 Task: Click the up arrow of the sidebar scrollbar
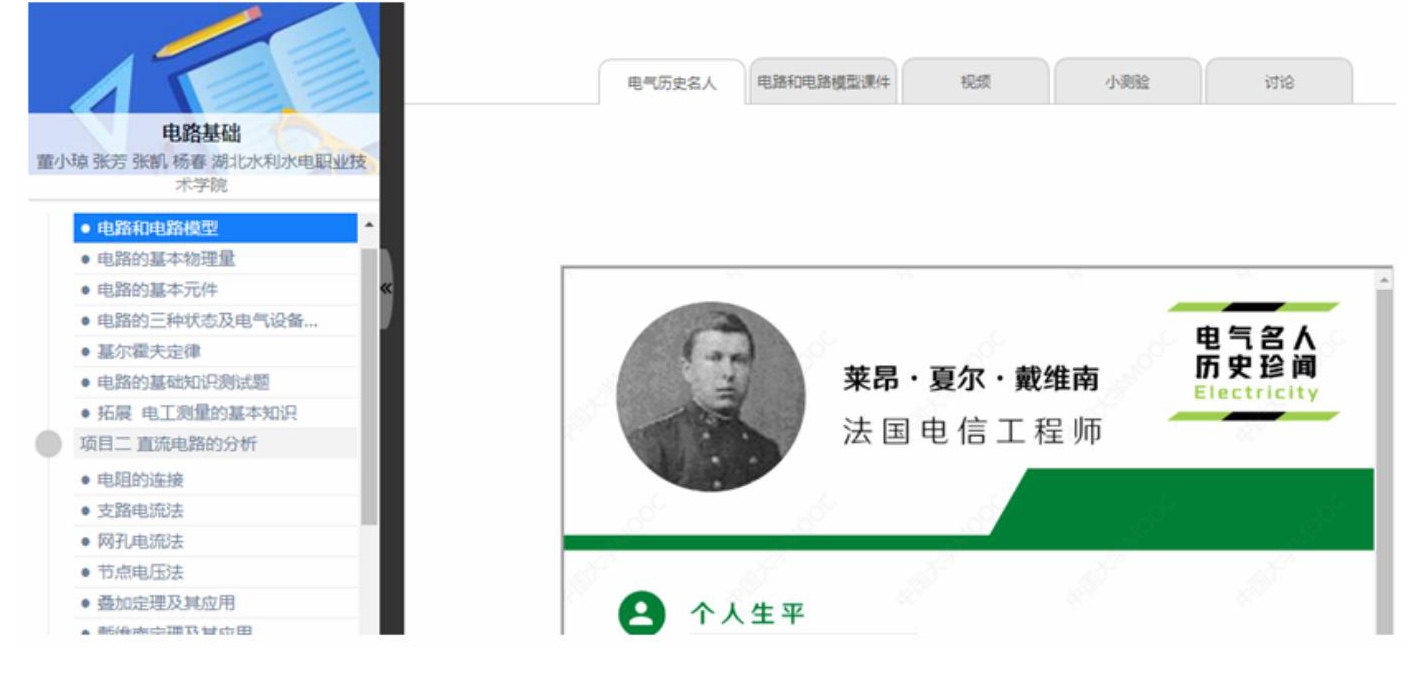pos(369,224)
